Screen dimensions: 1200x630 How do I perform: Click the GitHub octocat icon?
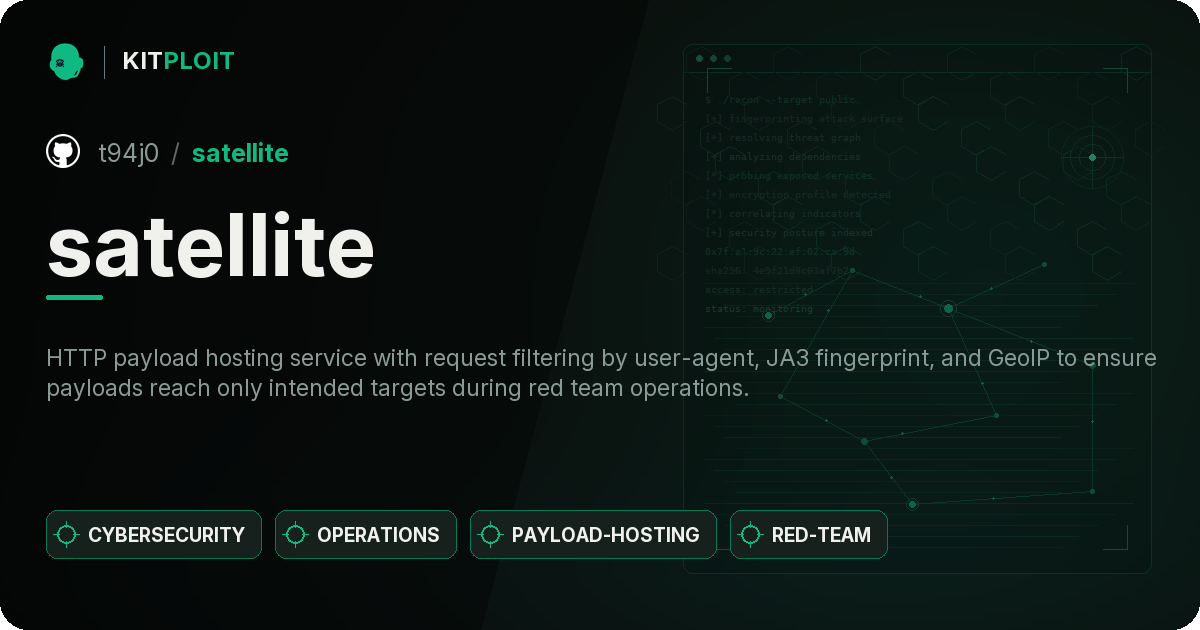pos(63,152)
